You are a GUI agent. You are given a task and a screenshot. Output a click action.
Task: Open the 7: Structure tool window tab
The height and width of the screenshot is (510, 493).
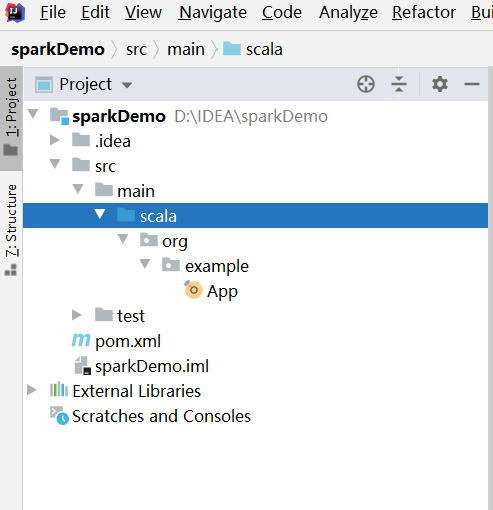point(11,230)
